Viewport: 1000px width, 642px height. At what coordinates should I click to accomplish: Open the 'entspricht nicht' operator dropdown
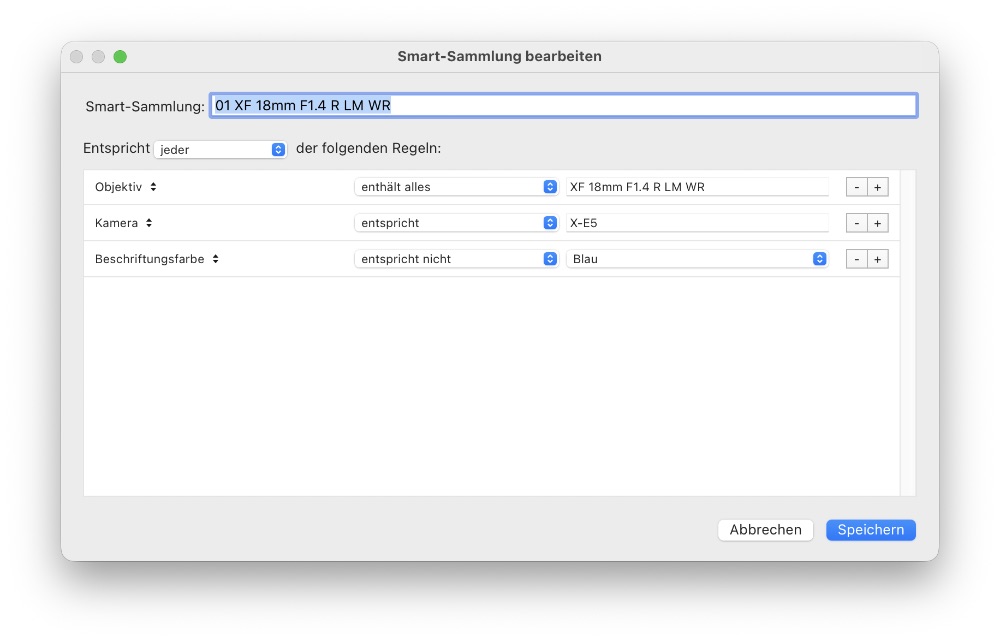(x=456, y=259)
